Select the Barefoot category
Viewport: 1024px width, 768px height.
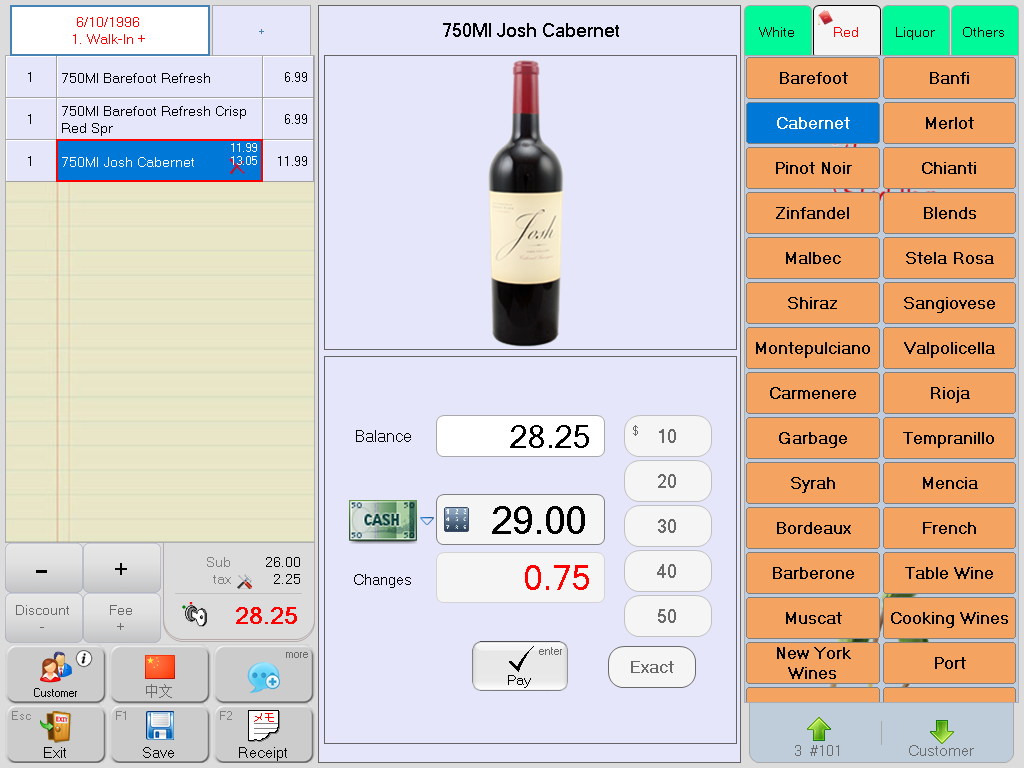click(x=813, y=78)
